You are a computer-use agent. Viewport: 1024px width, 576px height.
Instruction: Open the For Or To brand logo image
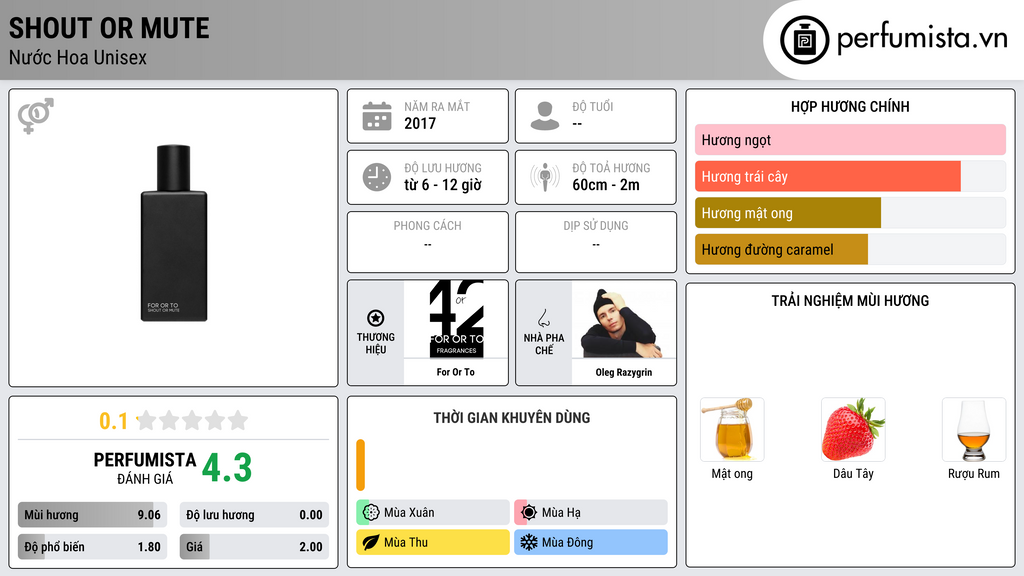tap(456, 319)
